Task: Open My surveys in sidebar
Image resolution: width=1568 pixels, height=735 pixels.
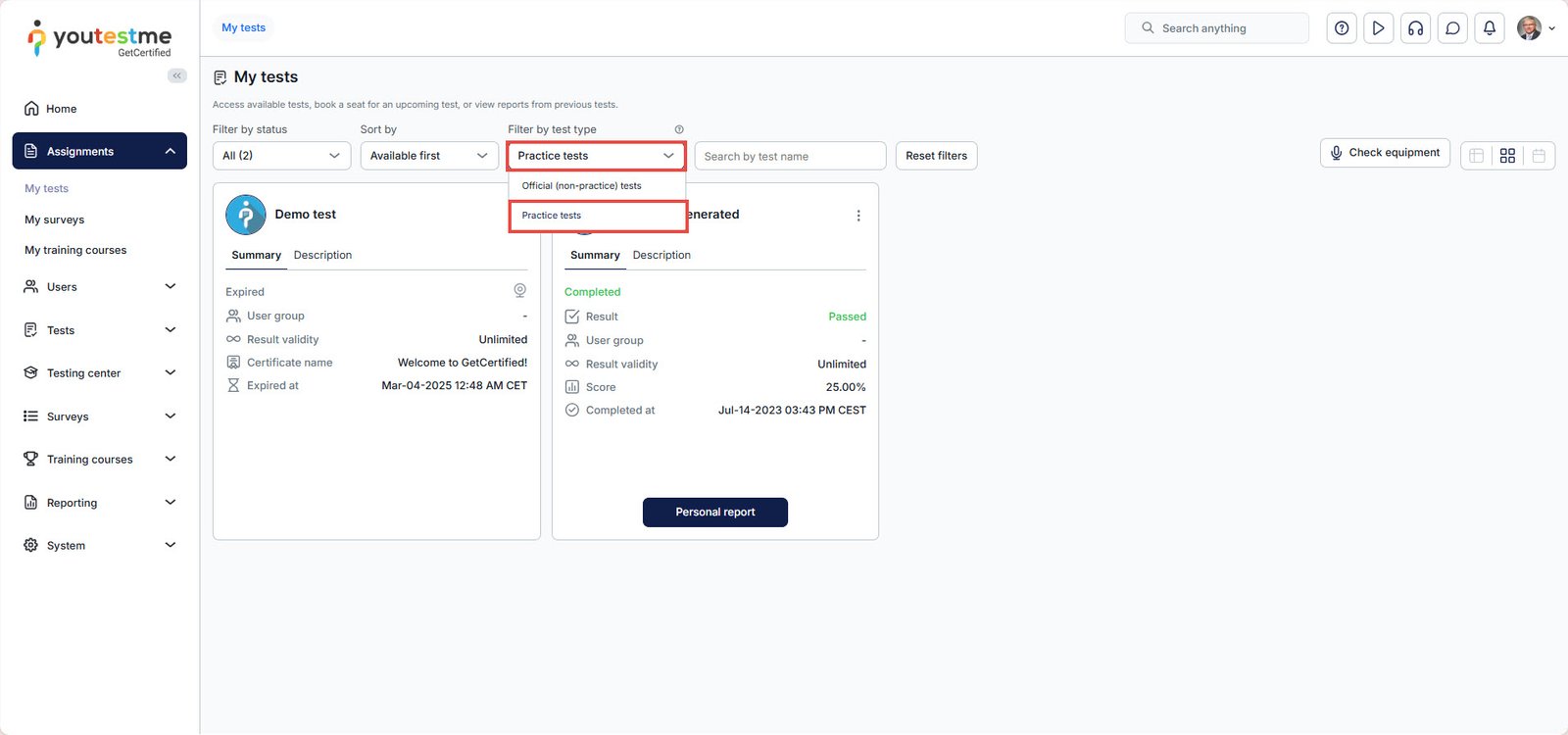Action: click(x=55, y=220)
